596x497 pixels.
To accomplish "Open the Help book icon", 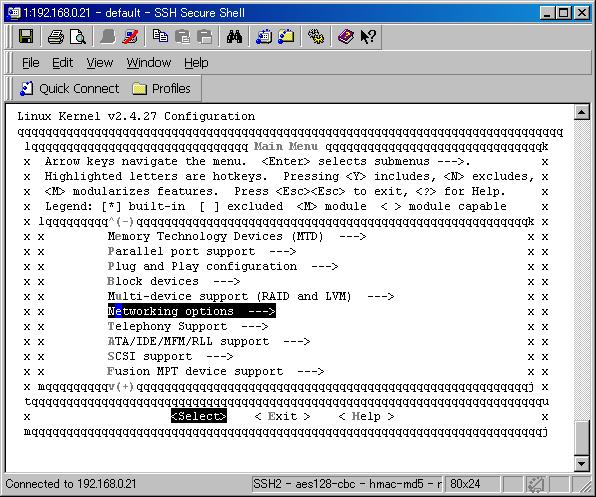I will [346, 37].
